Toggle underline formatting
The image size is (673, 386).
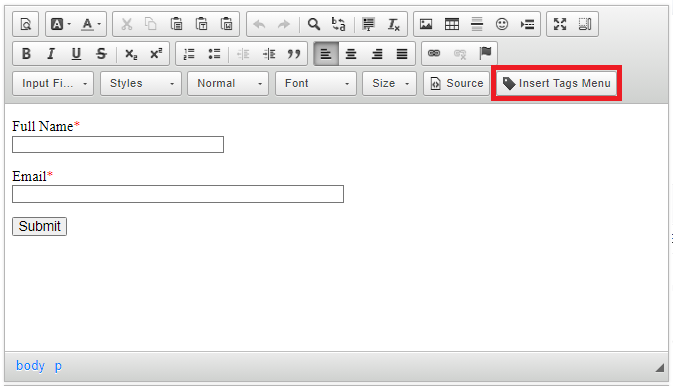click(76, 54)
